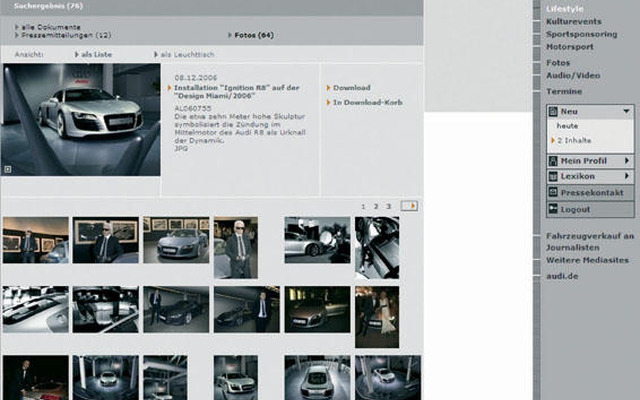The height and width of the screenshot is (400, 640).
Task: Open the R8 top-view installation thumbnail
Action: (317, 378)
